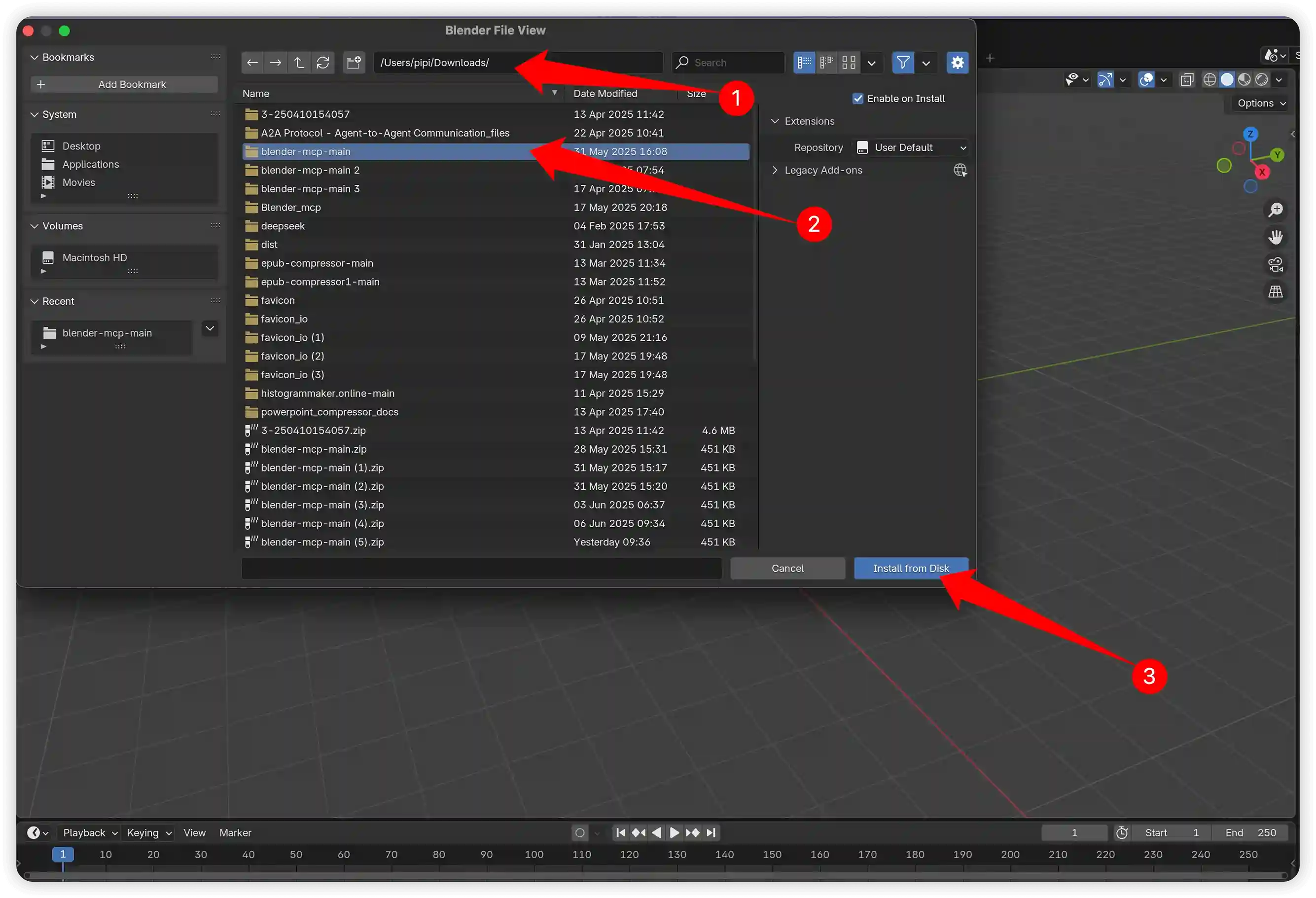The image size is (1316, 898).
Task: Go back to previous folder
Action: (252, 63)
